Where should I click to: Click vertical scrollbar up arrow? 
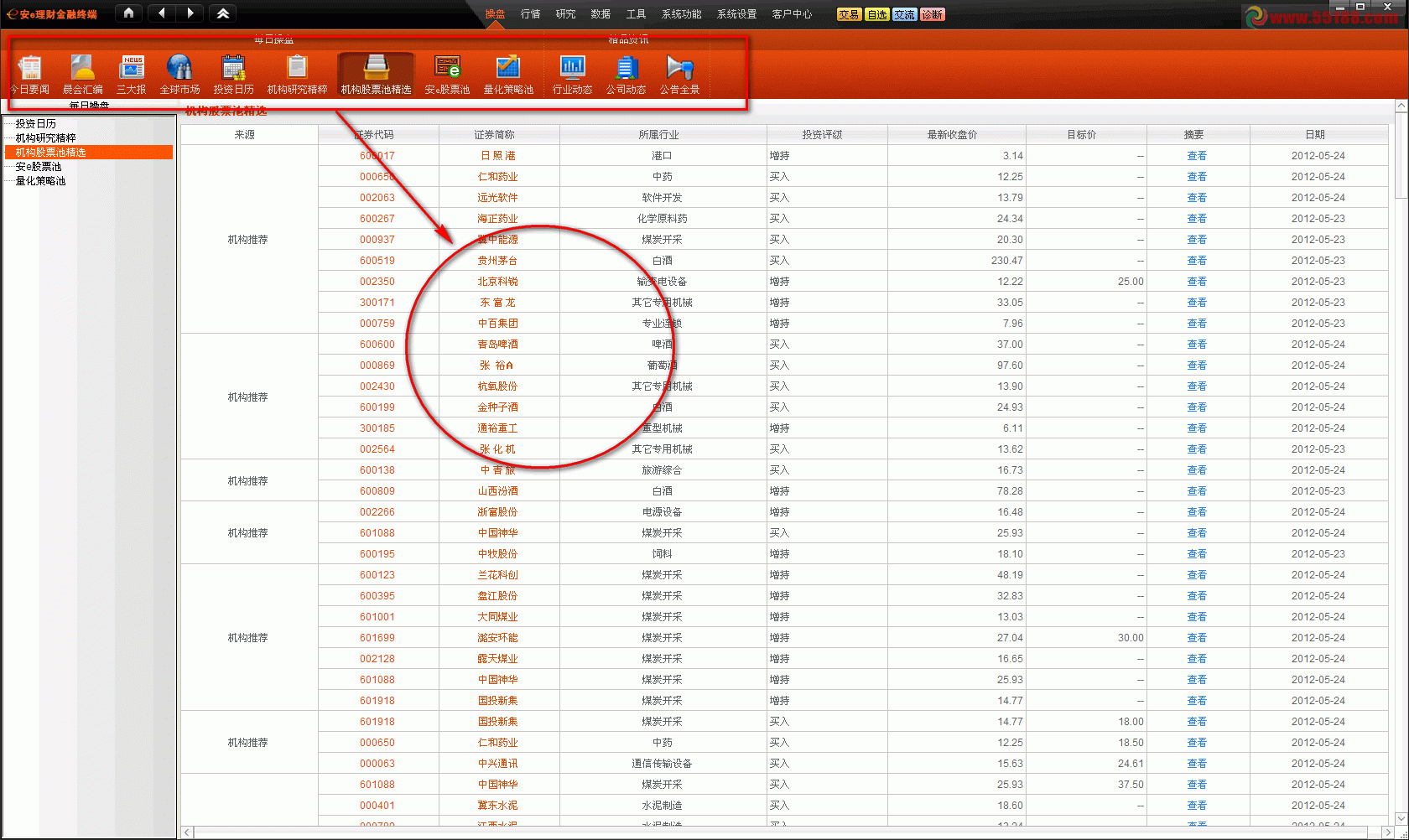pyautogui.click(x=1401, y=106)
